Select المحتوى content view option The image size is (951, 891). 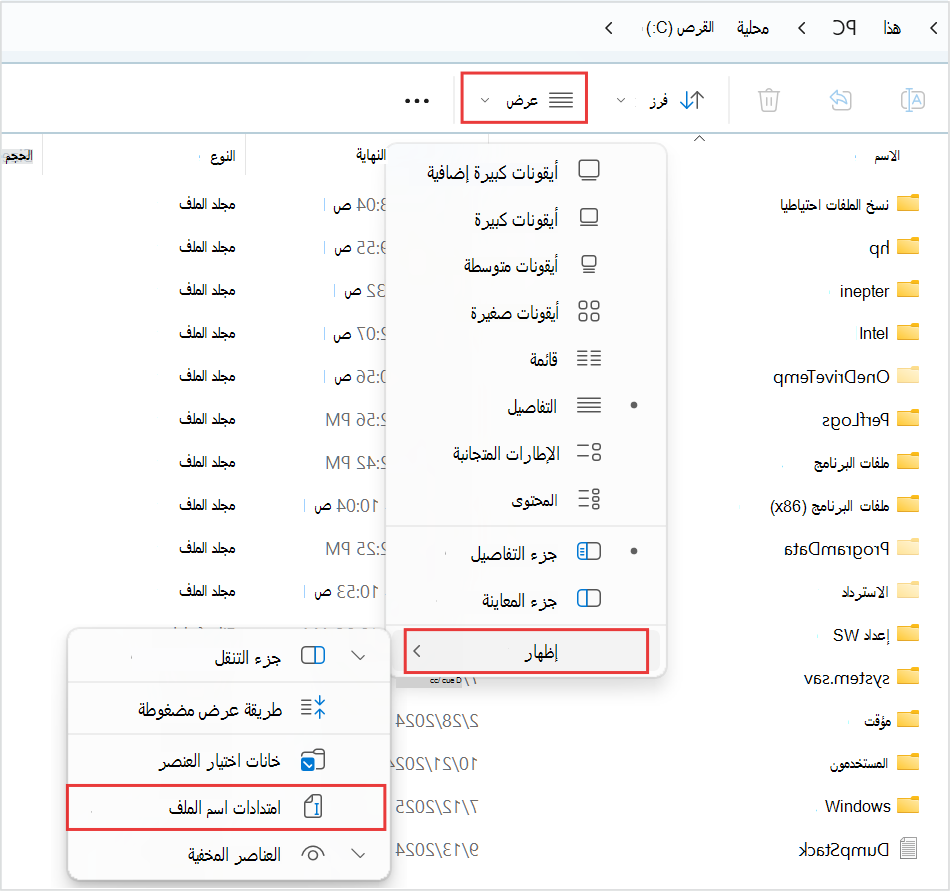coord(525,500)
